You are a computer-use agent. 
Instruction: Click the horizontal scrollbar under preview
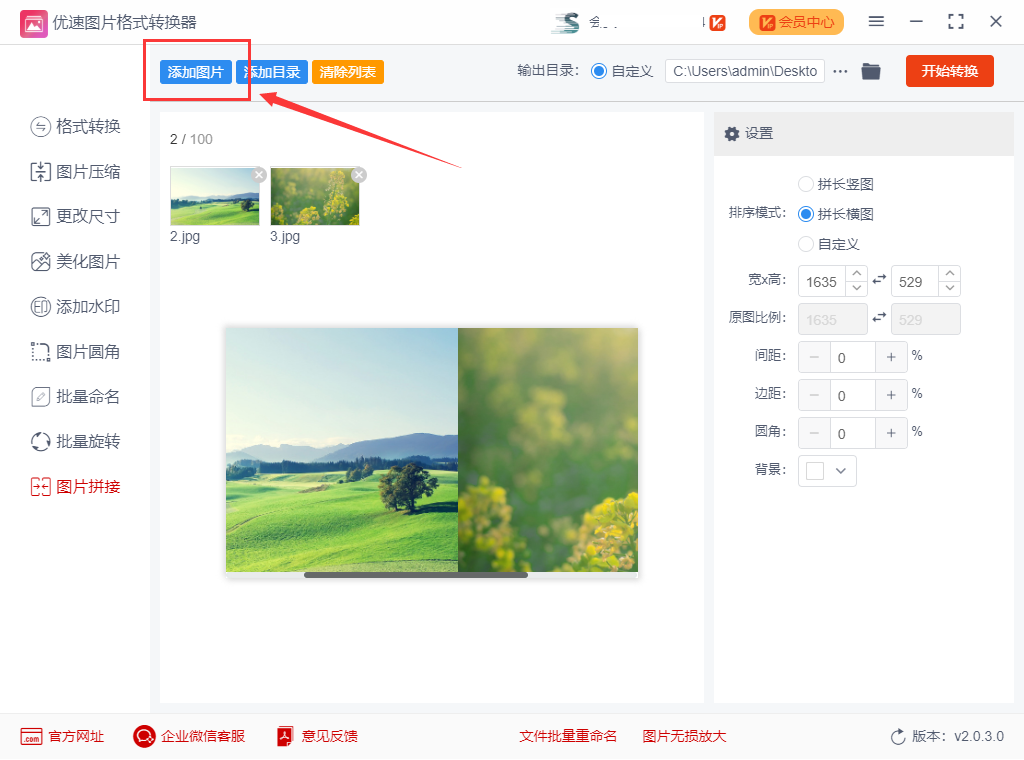click(x=415, y=575)
